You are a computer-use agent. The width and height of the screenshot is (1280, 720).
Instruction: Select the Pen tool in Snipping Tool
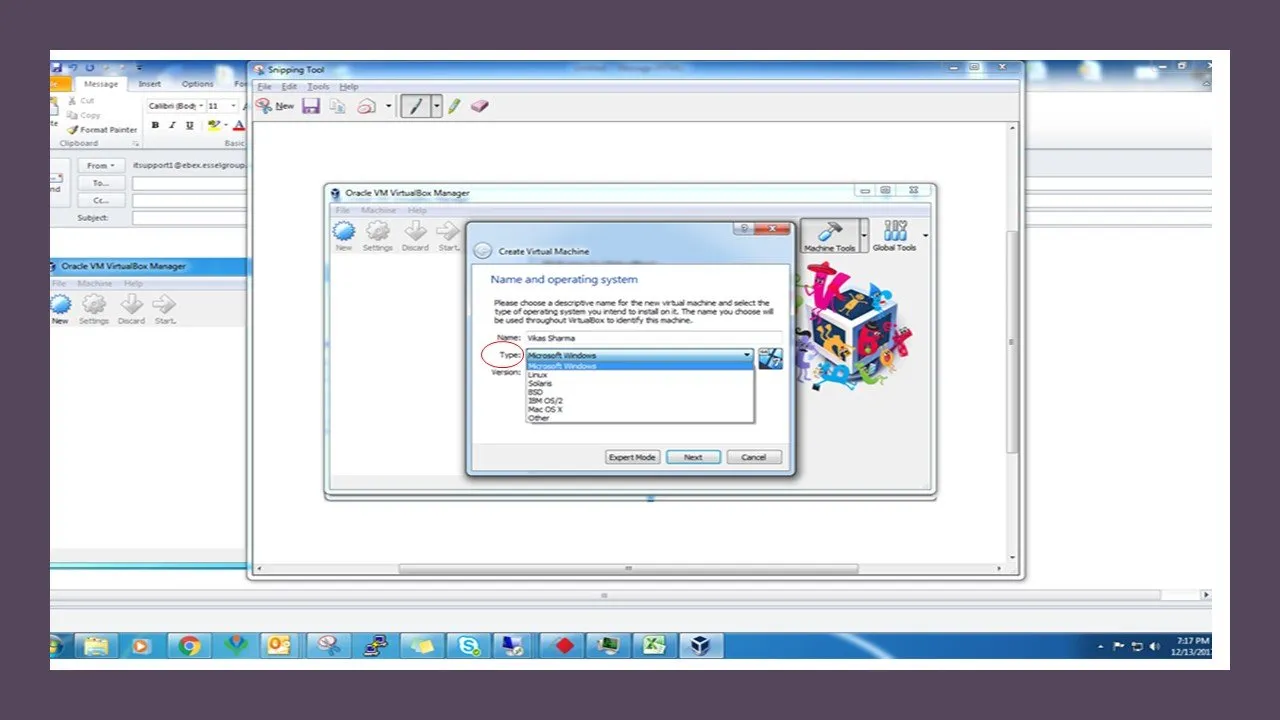(x=416, y=105)
